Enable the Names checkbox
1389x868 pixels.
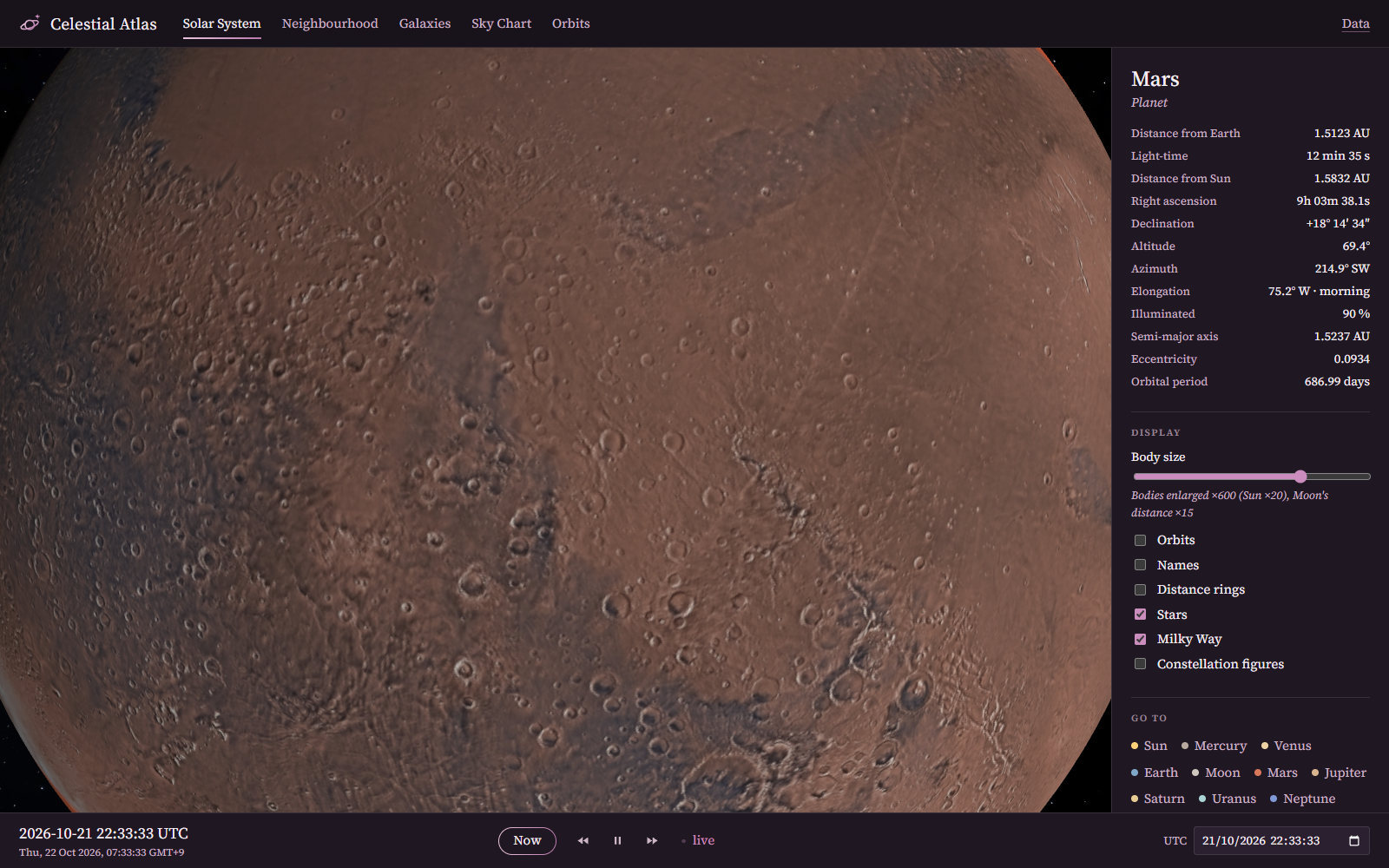coord(1140,565)
